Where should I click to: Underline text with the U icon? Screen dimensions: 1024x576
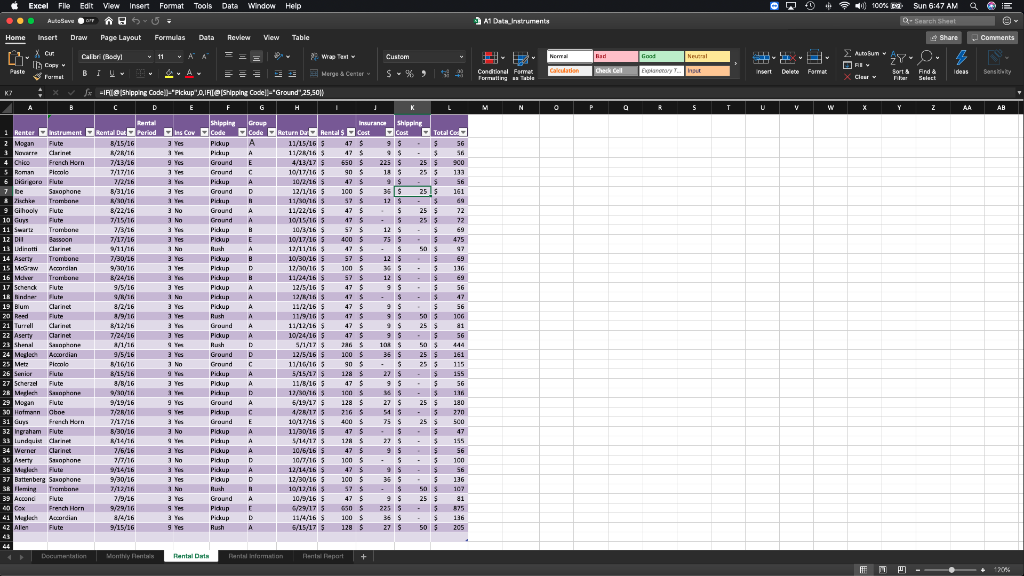[x=112, y=74]
